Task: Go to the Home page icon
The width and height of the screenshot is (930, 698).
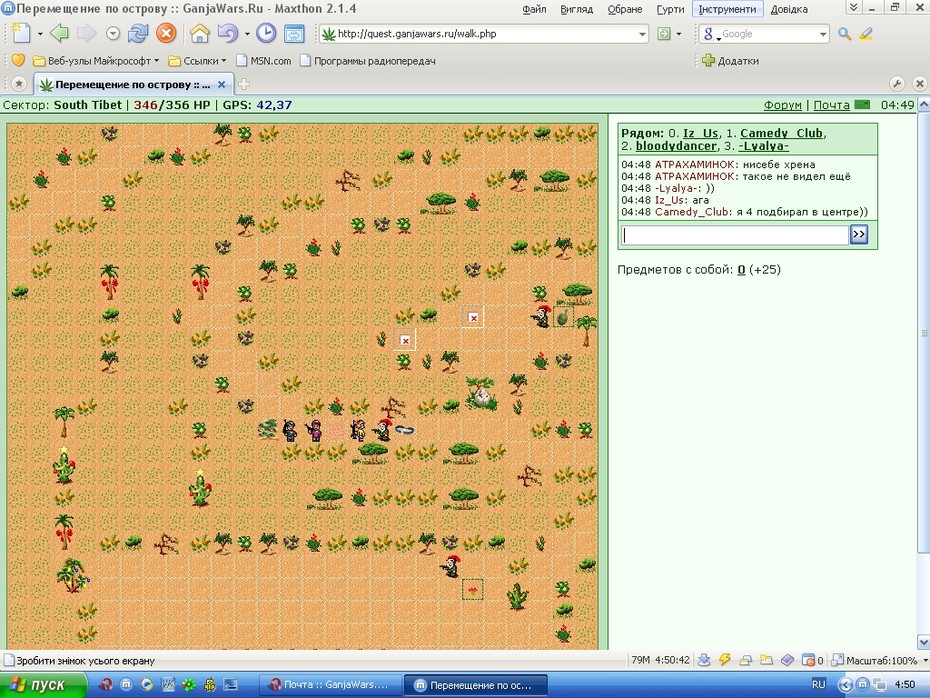Action: click(x=199, y=33)
